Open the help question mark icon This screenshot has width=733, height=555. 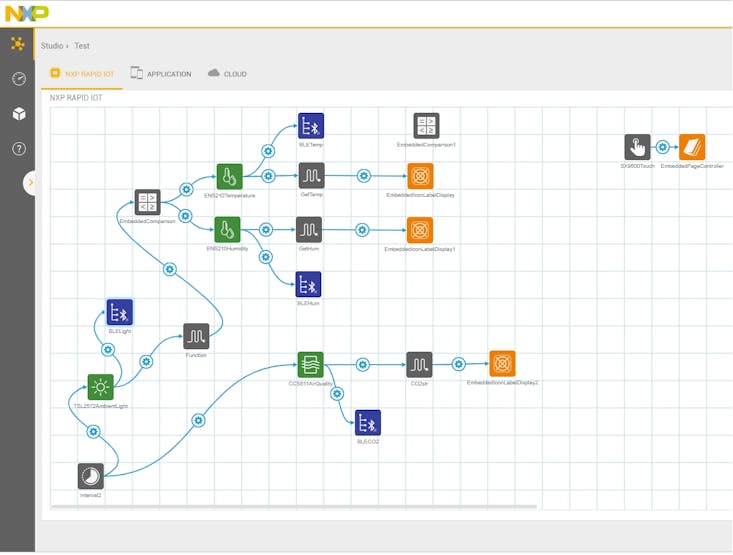19,149
